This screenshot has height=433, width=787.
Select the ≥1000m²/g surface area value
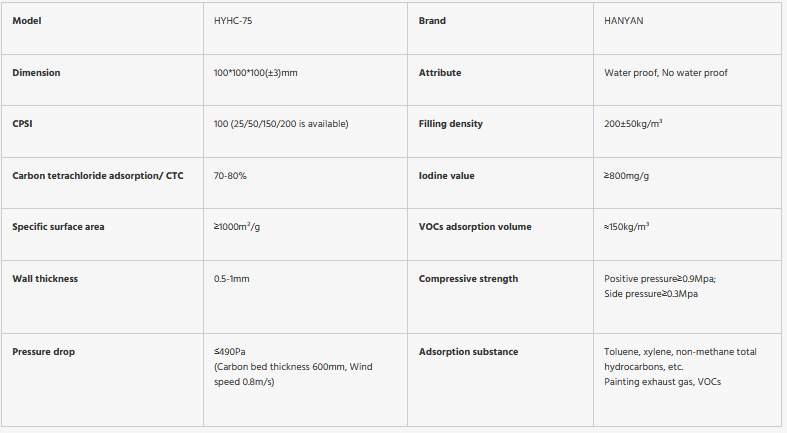237,227
